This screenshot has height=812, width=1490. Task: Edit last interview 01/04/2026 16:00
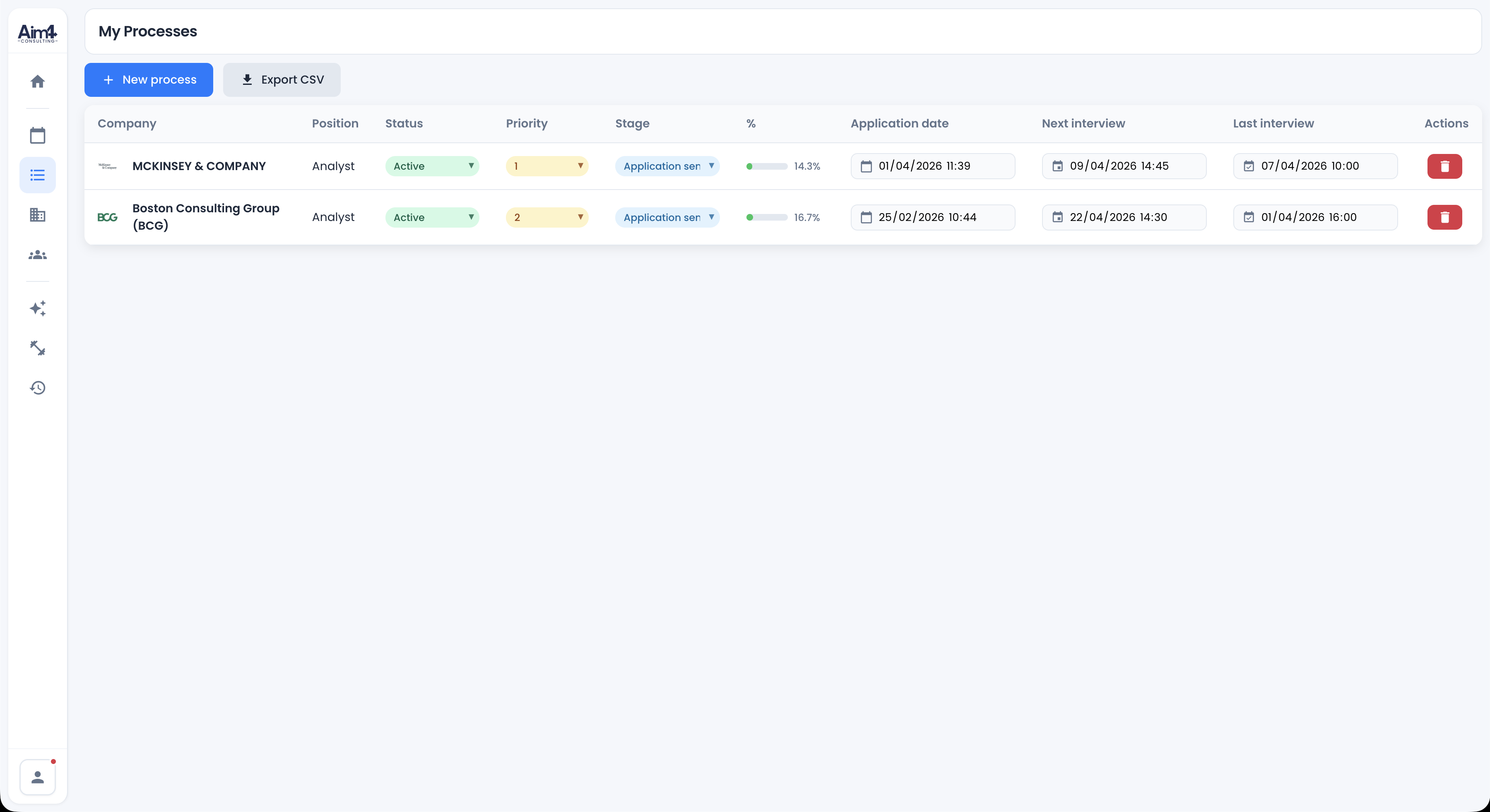coord(1315,217)
